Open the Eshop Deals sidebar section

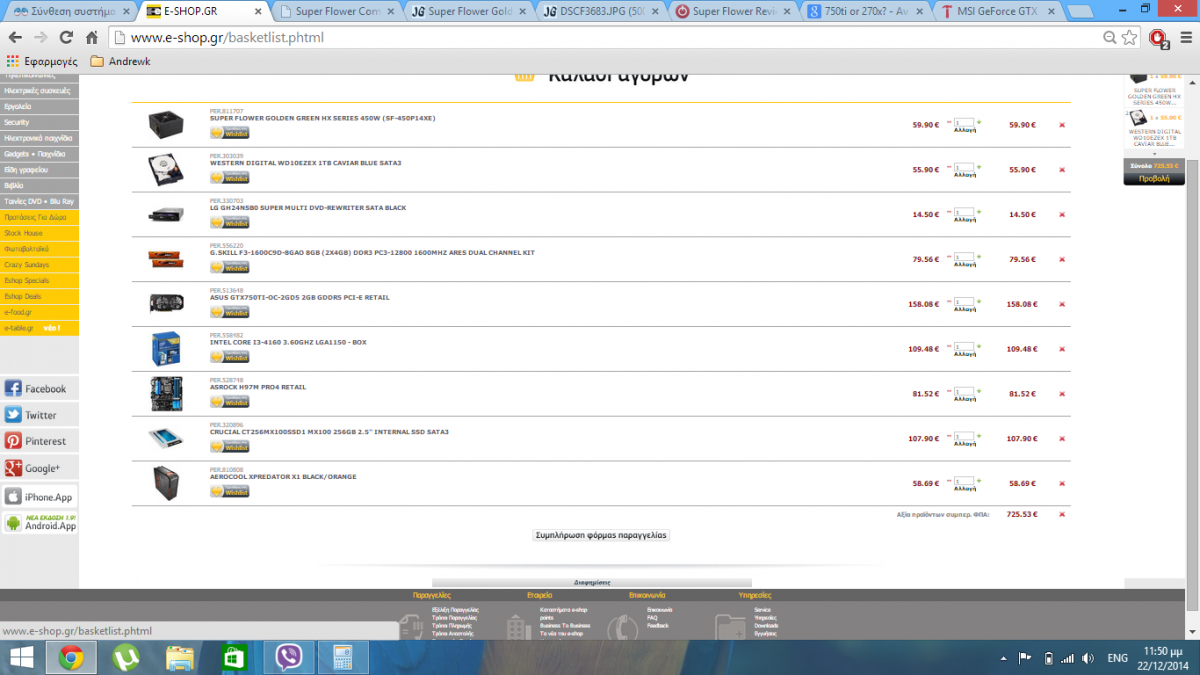39,297
